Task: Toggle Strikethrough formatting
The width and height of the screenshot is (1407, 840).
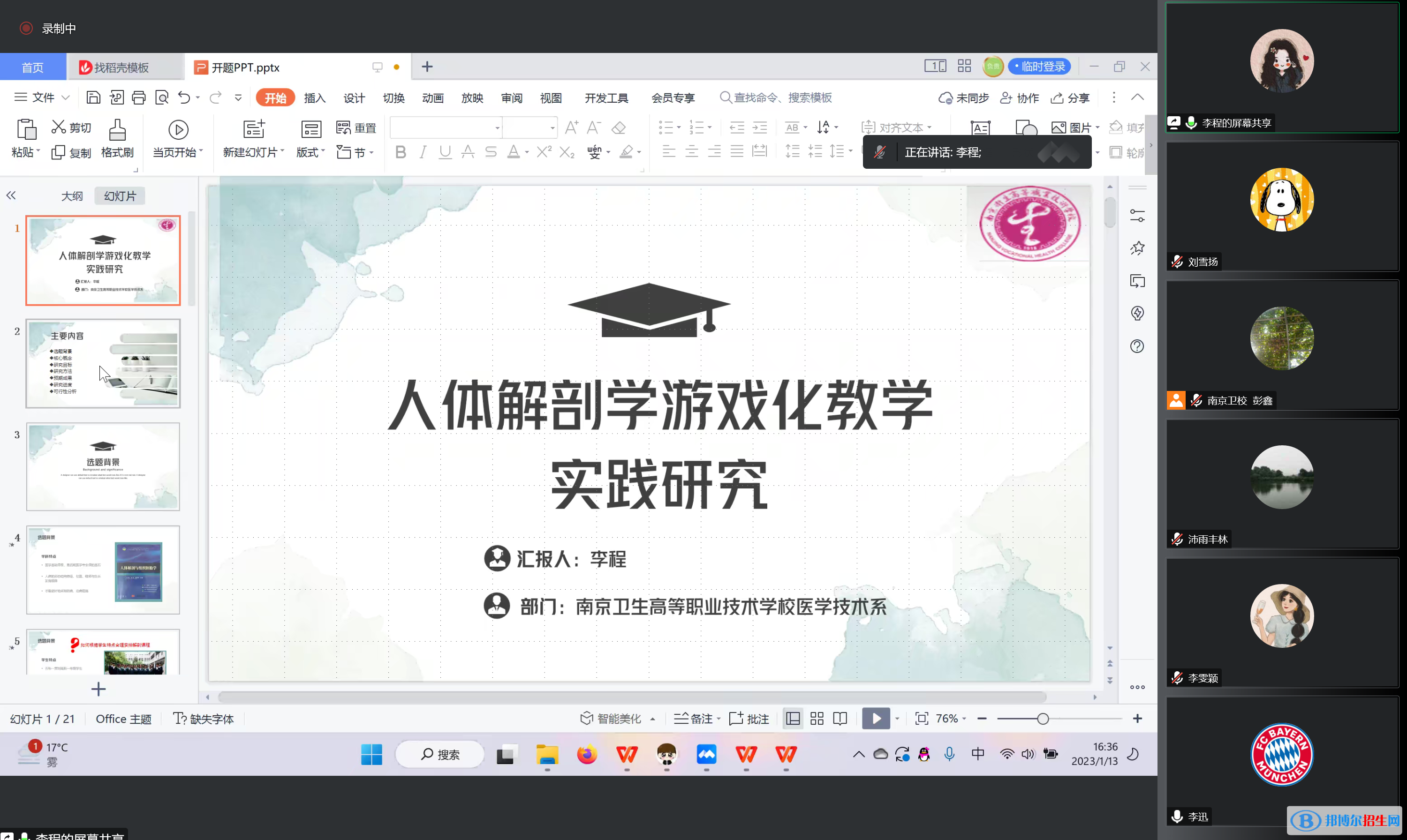Action: 490,152
